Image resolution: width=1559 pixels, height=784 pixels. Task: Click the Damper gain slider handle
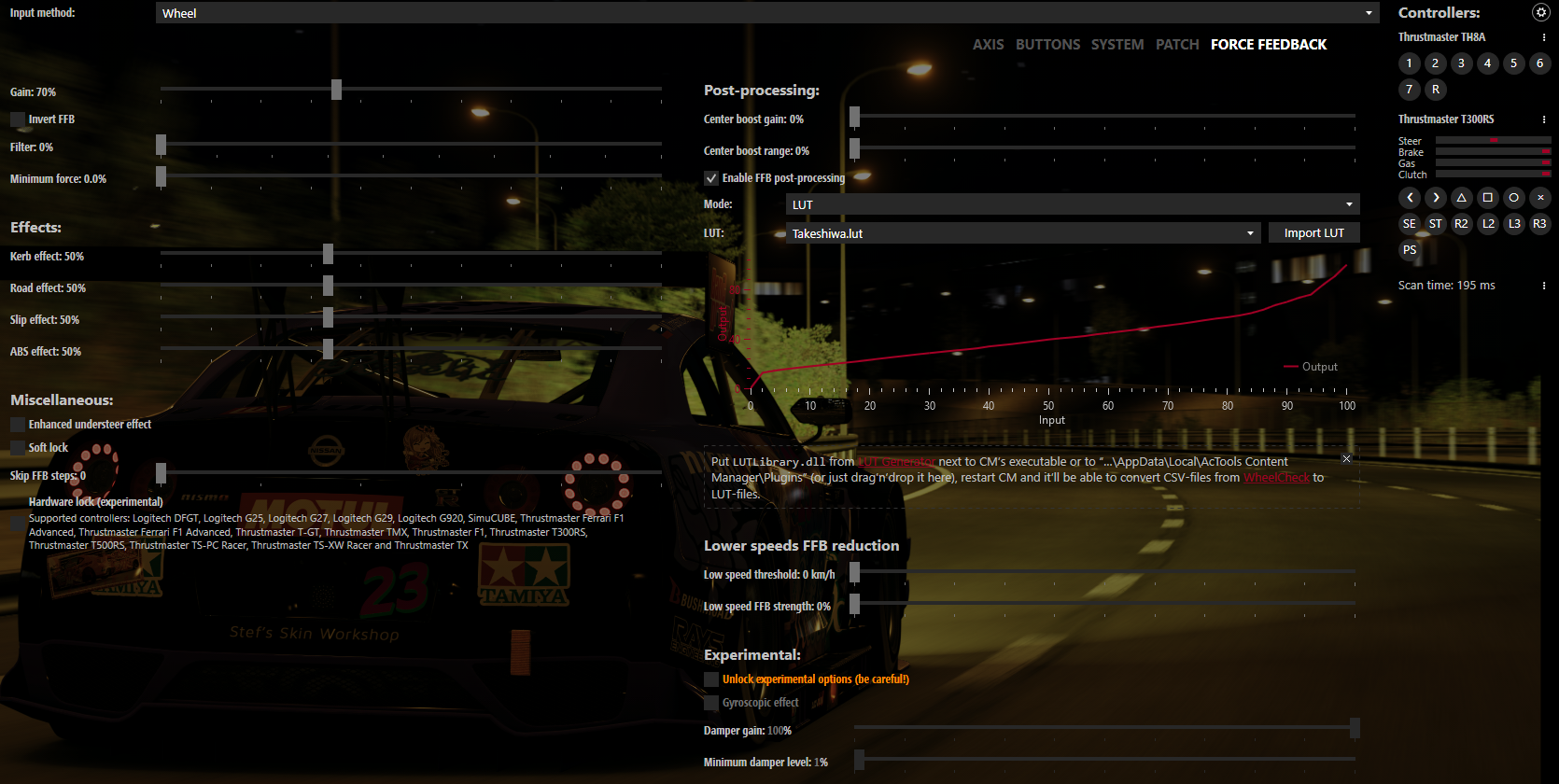(x=1355, y=728)
